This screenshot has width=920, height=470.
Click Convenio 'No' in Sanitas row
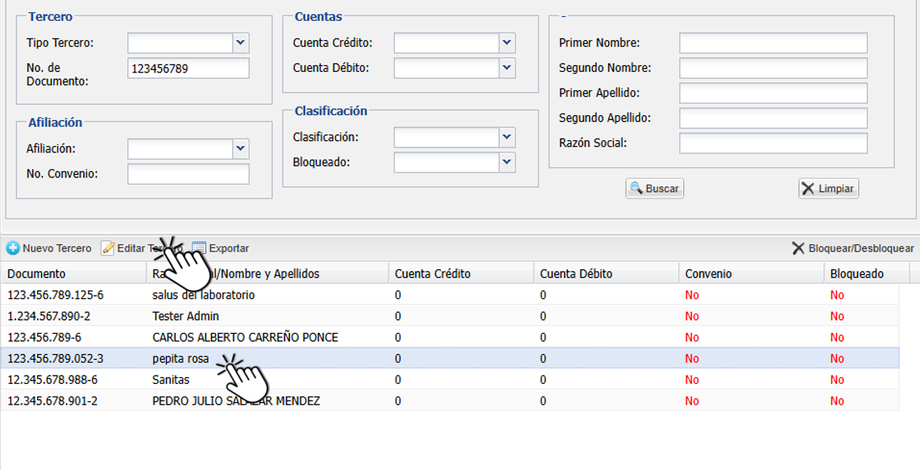pos(692,380)
